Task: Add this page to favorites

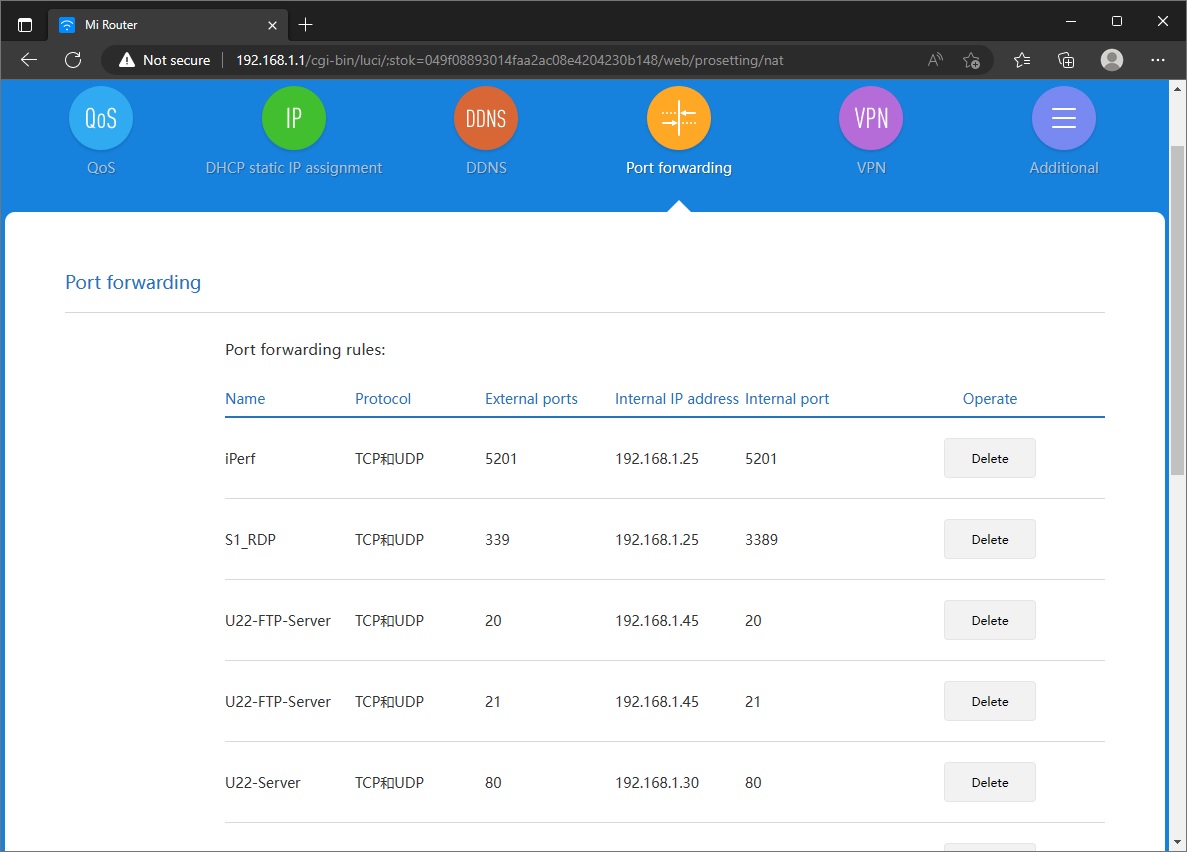Action: [x=971, y=60]
